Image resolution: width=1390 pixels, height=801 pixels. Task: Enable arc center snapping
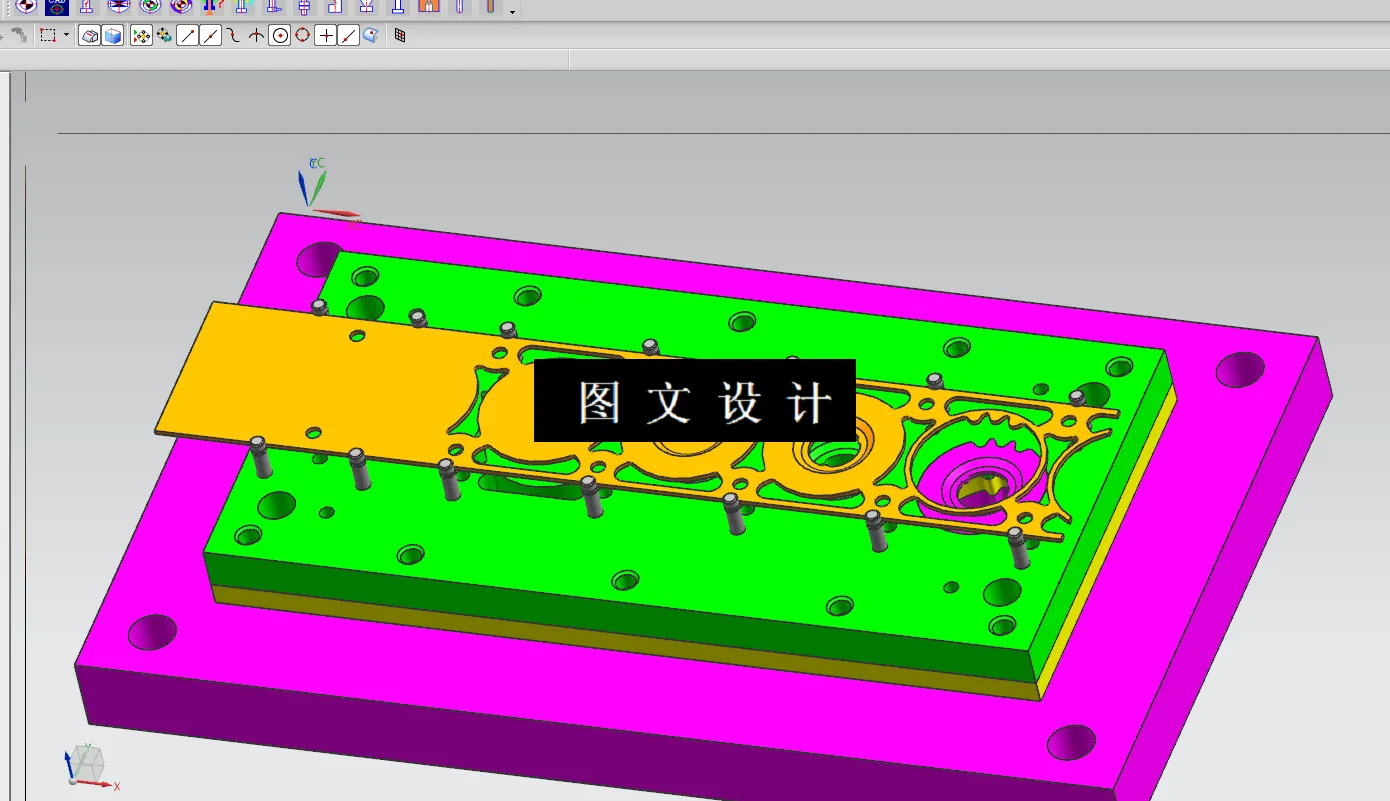[280, 35]
